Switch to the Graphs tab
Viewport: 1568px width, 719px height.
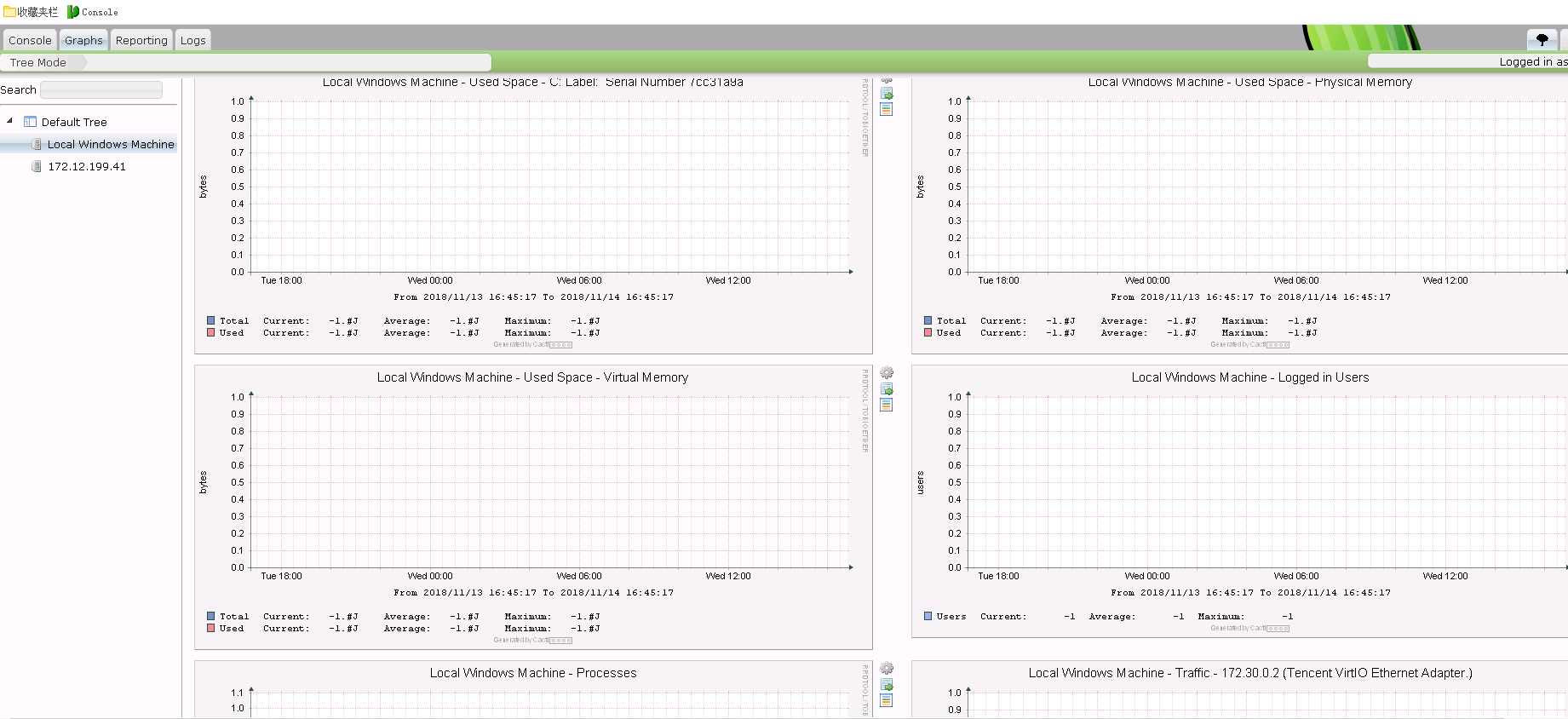coord(83,40)
